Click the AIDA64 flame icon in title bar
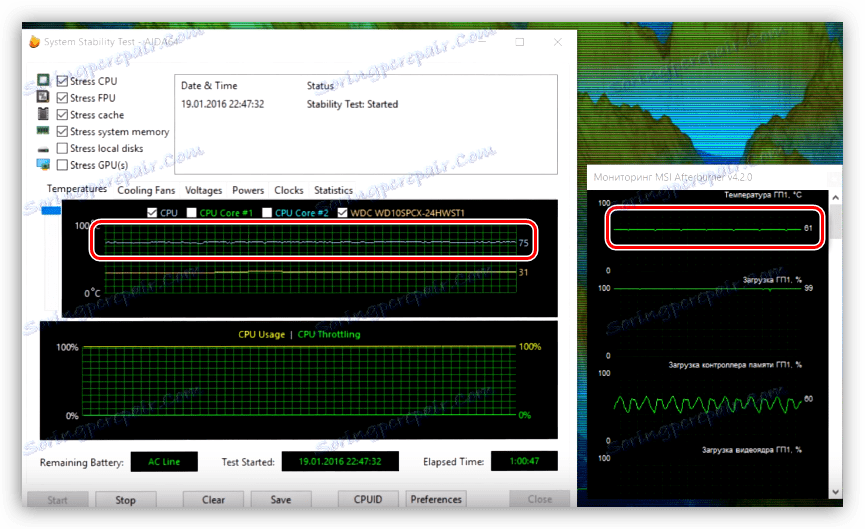This screenshot has width=865, height=529. [35, 42]
